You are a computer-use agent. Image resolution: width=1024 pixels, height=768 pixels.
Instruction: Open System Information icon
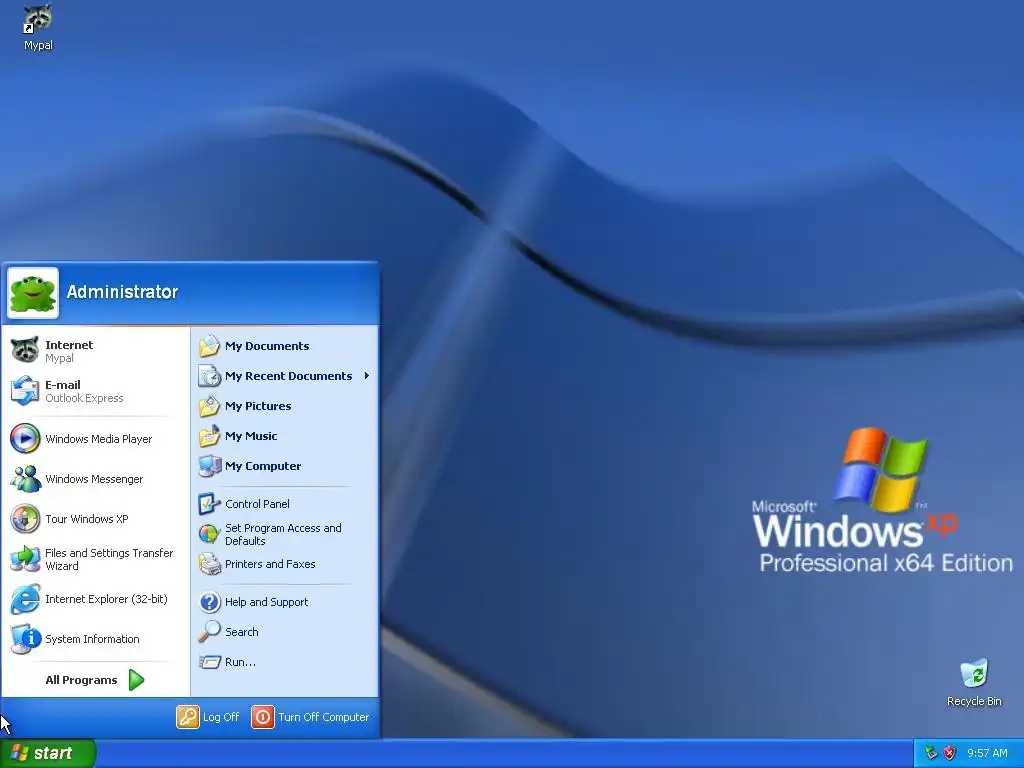(x=25, y=639)
